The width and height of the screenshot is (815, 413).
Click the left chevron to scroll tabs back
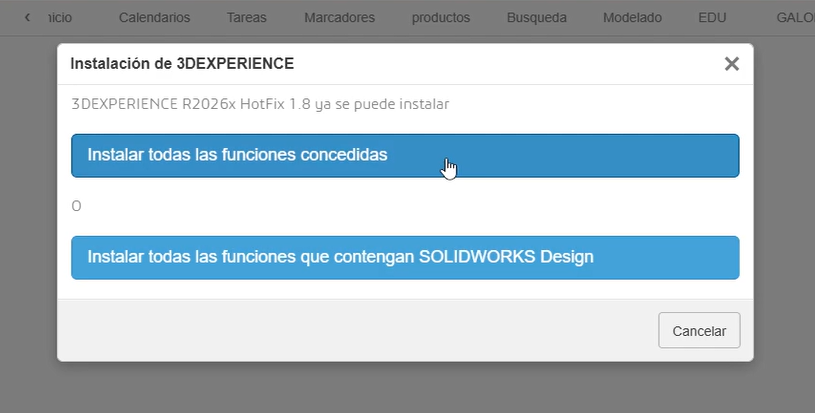point(27,17)
